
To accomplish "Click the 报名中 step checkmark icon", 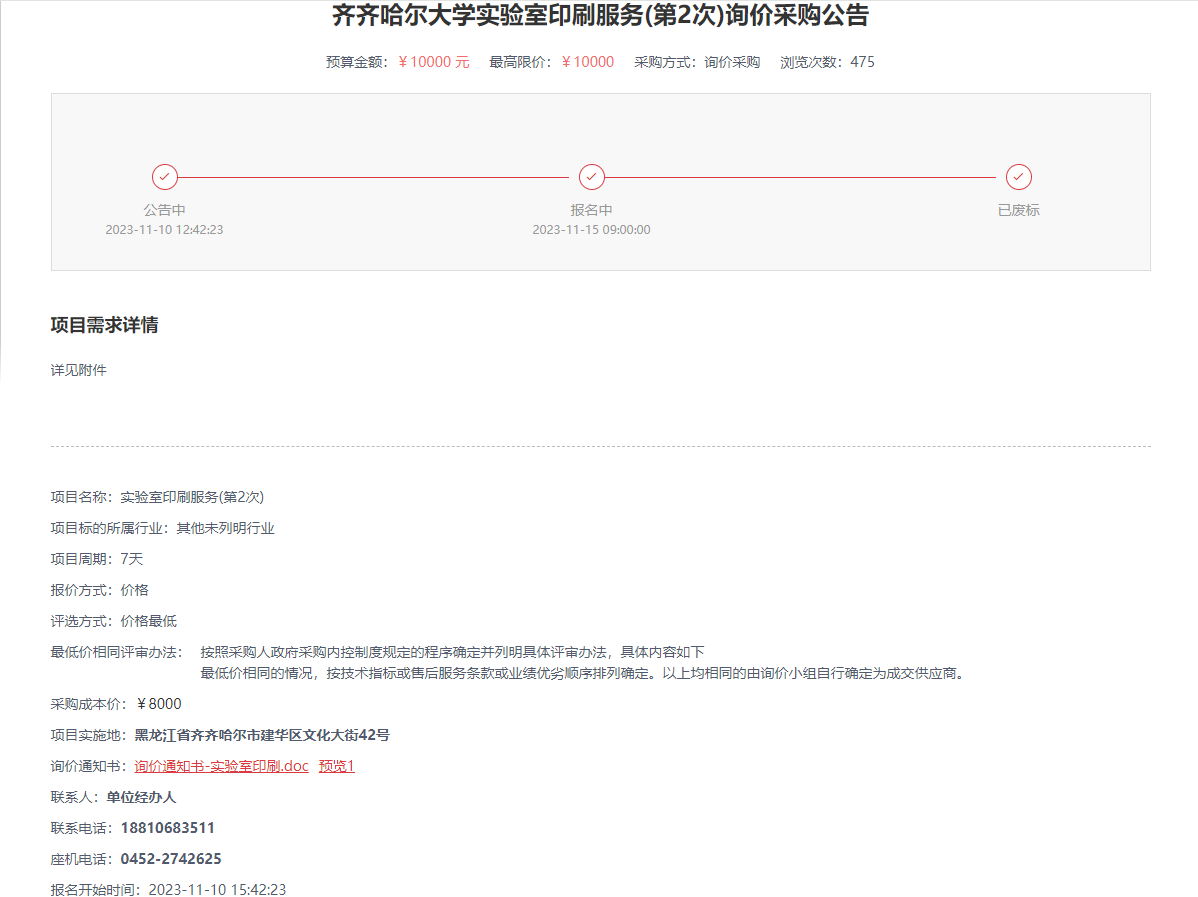I will coord(591,177).
